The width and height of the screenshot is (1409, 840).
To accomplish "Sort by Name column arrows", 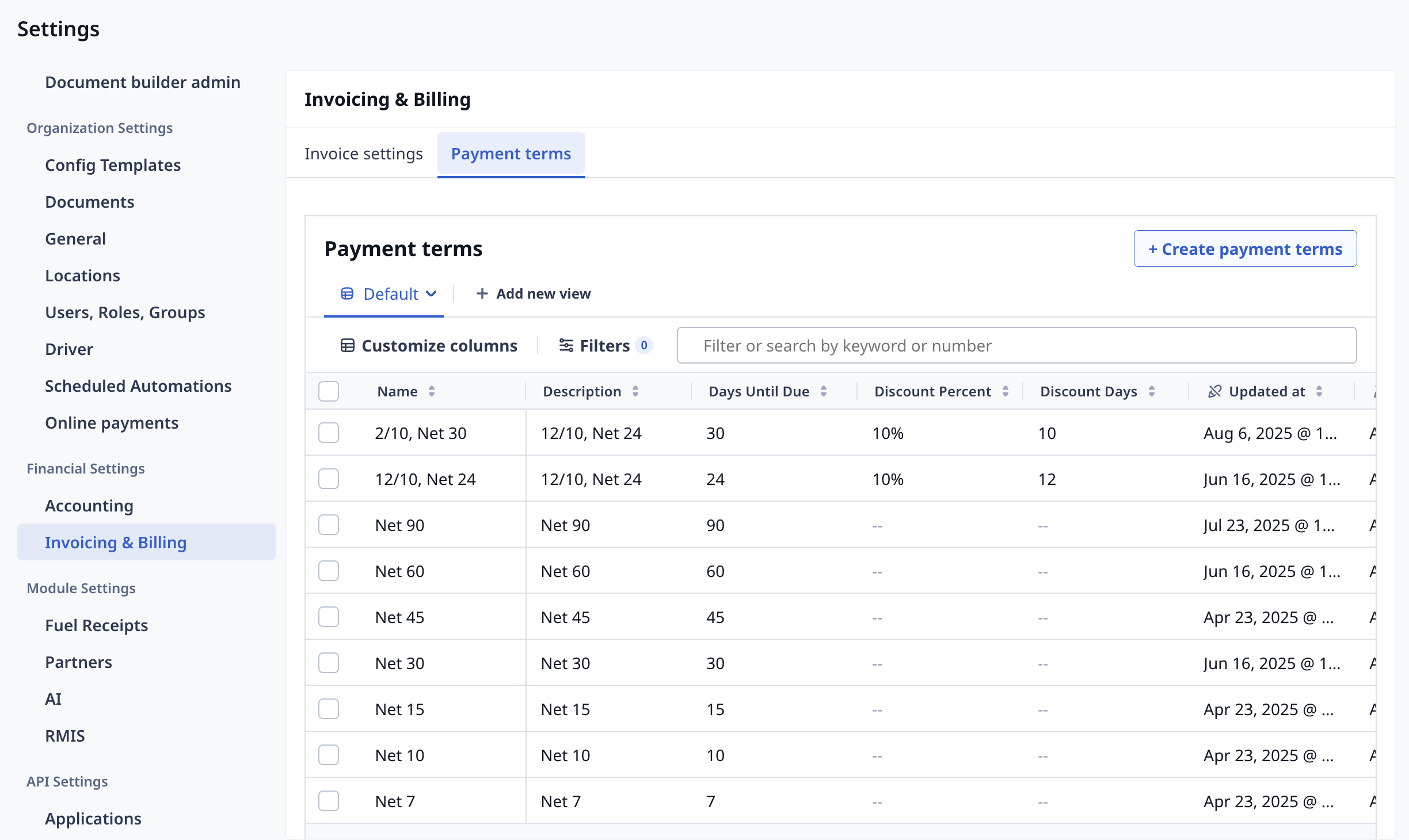I will pos(432,392).
